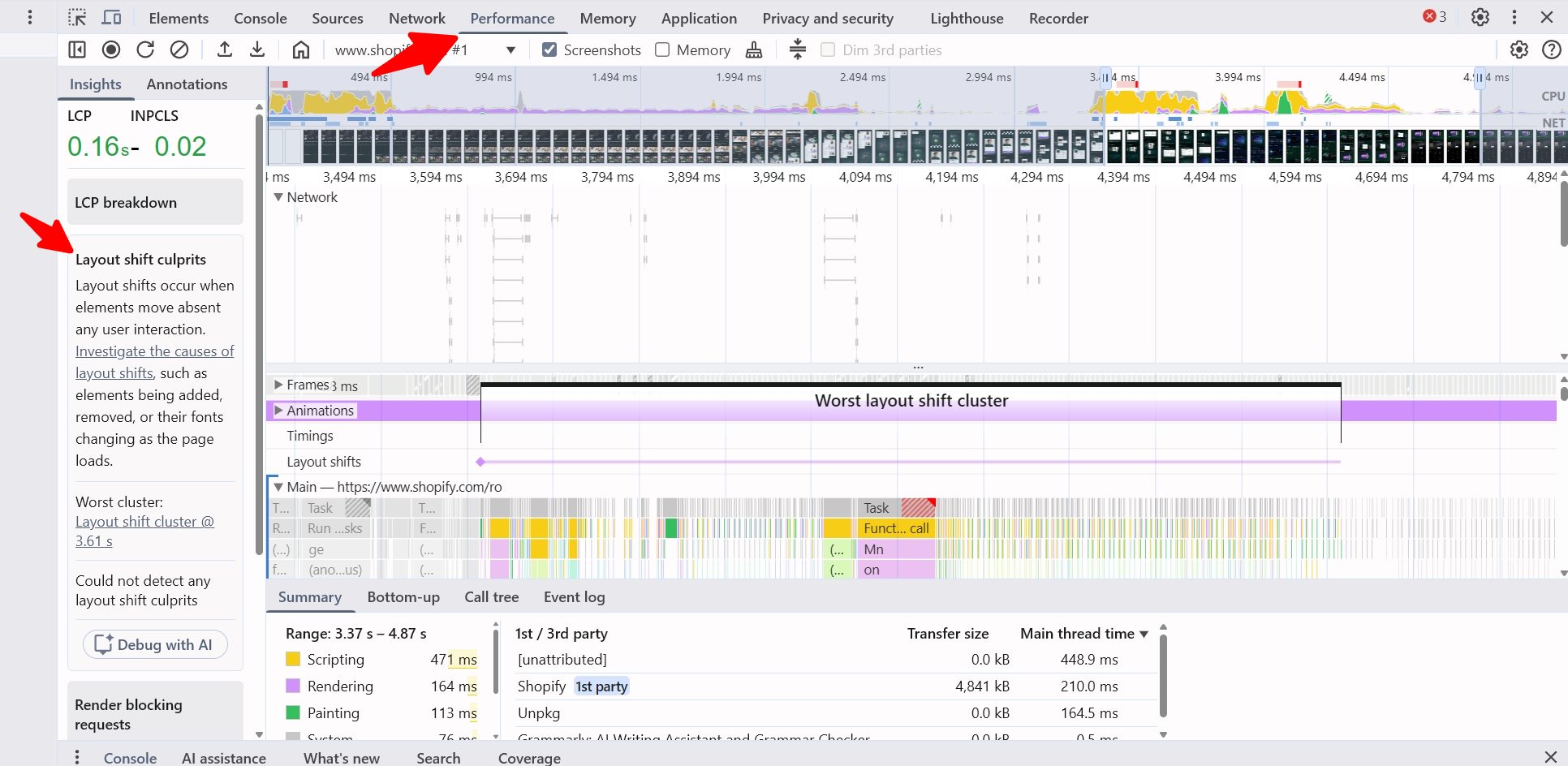Open the inspect element picker
Screen dimensions: 1568x766
[77, 18]
